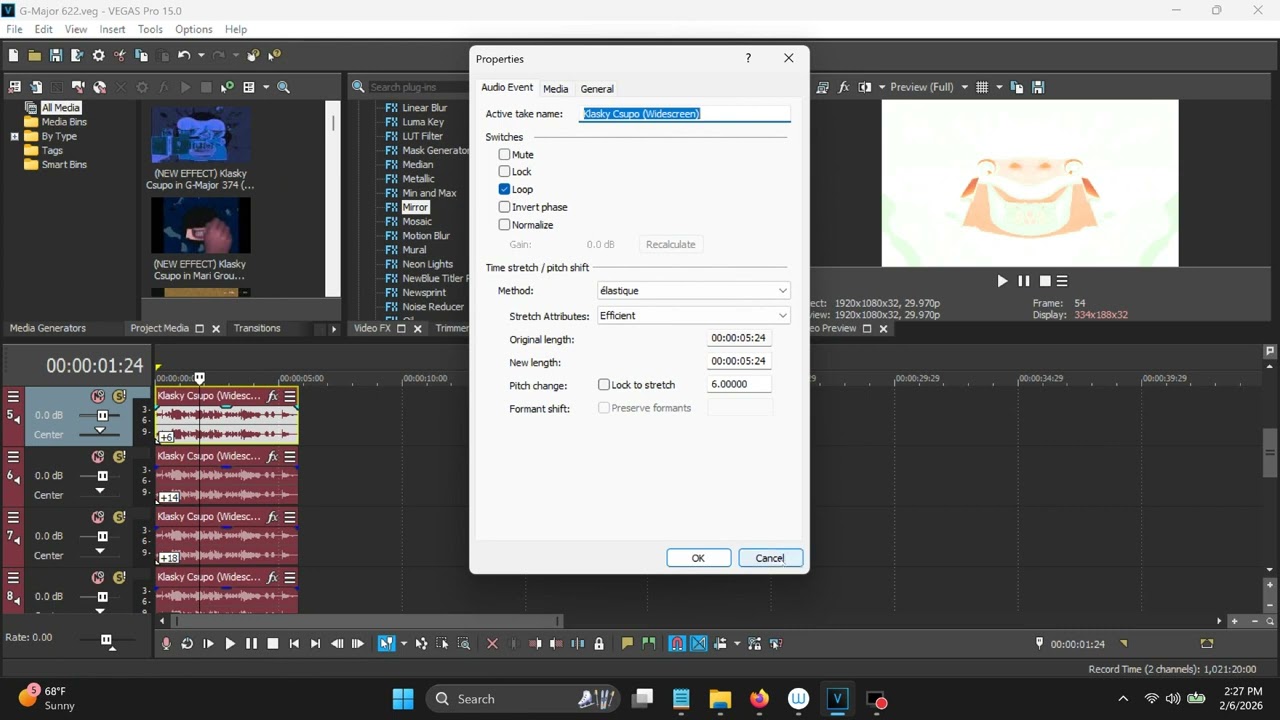The image size is (1280, 720).
Task: Click OK in the Properties dialog
Action: pyautogui.click(x=698, y=558)
